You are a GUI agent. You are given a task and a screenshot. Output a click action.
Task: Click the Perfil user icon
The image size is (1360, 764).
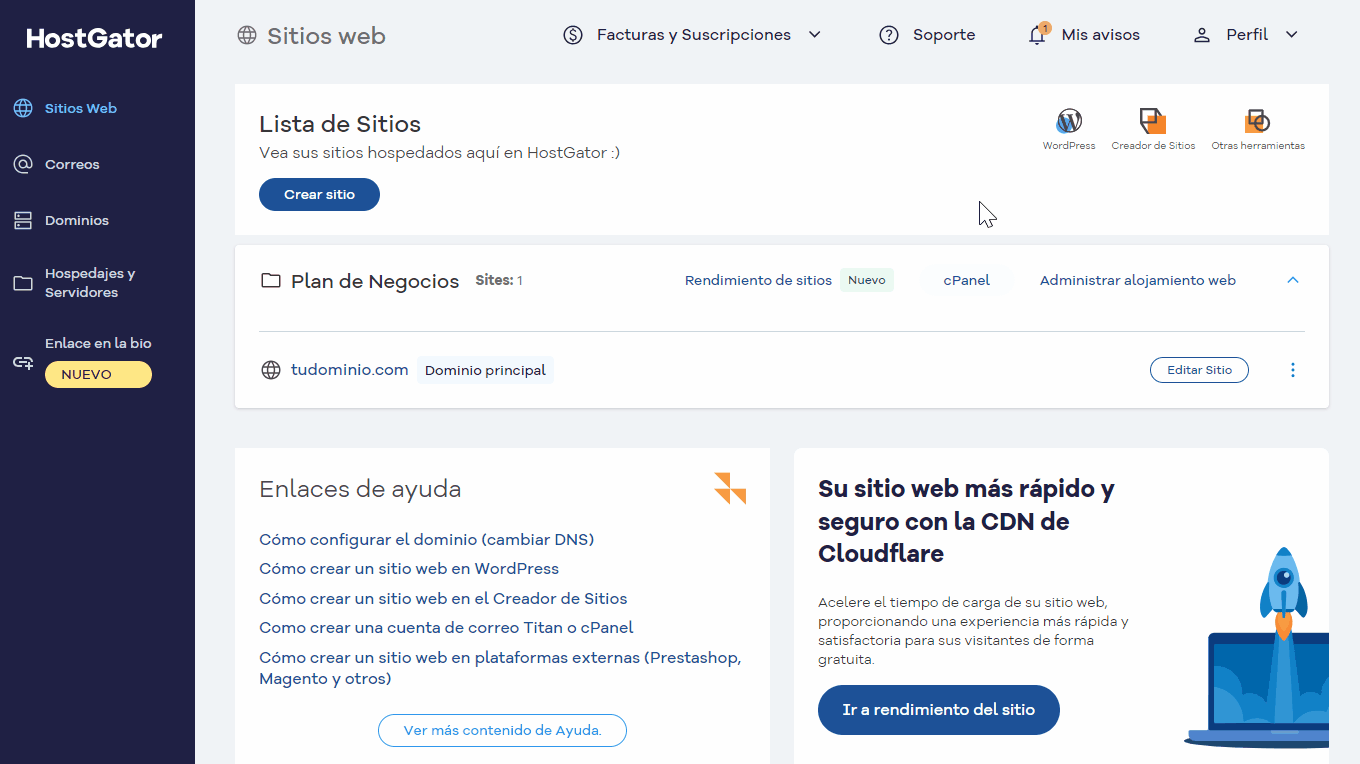tap(1202, 35)
